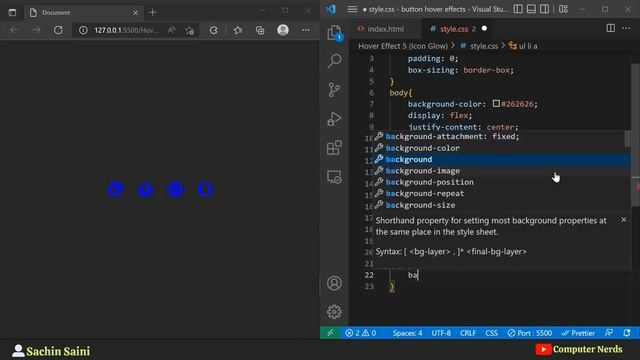640x360 pixels.
Task: Click the browser back arrow
Action: tap(14, 30)
